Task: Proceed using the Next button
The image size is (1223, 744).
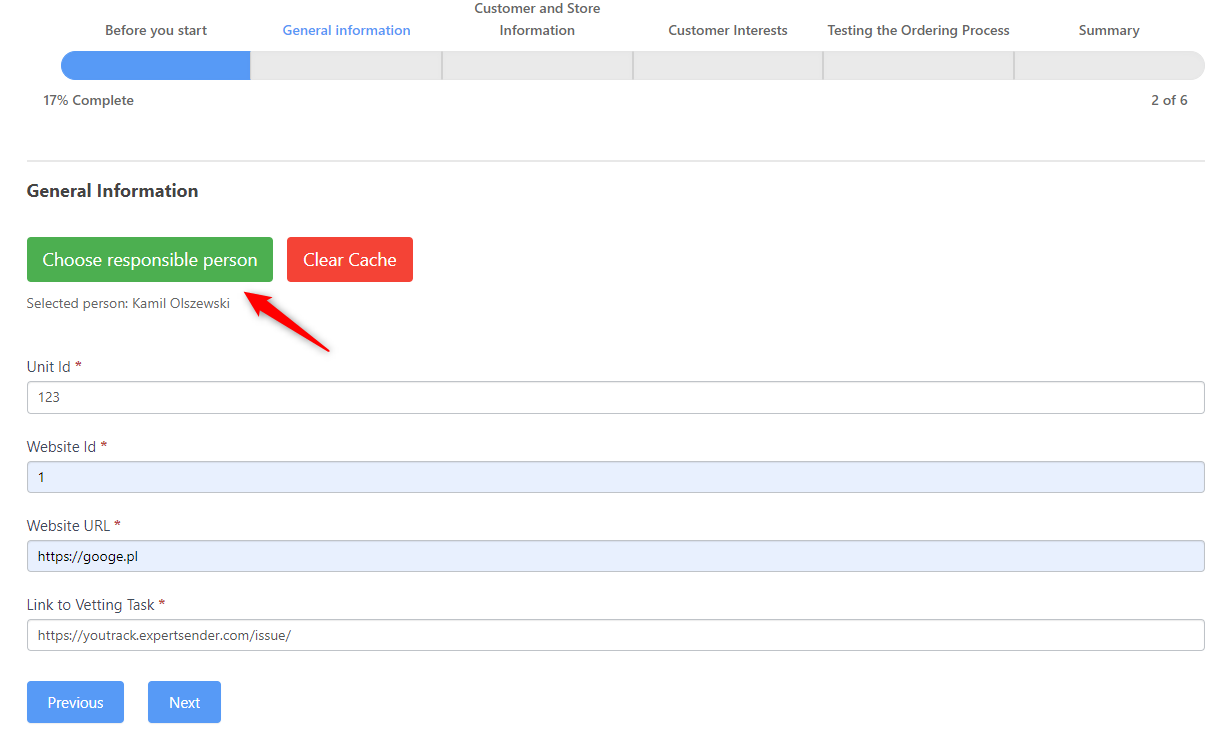Action: pyautogui.click(x=184, y=702)
